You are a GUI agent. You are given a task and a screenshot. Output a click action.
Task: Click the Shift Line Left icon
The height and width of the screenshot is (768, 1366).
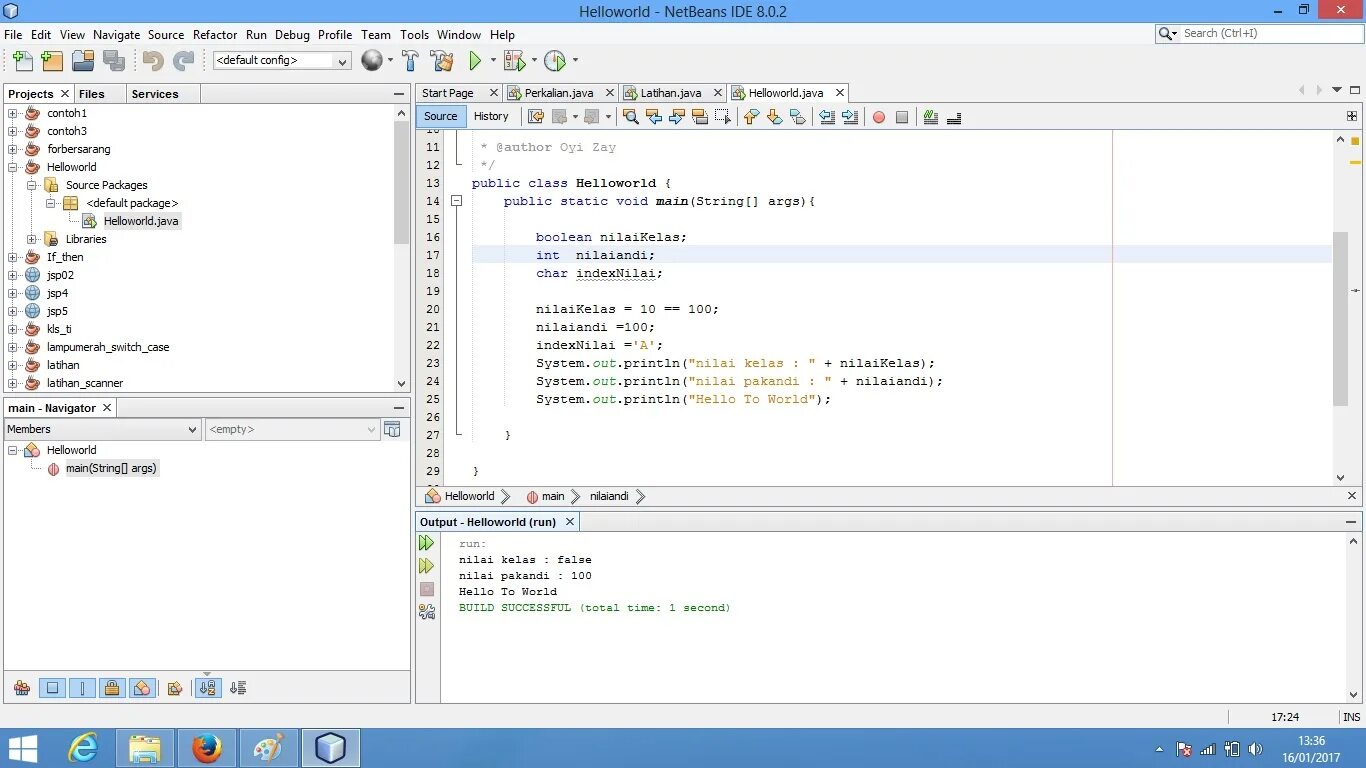827,117
